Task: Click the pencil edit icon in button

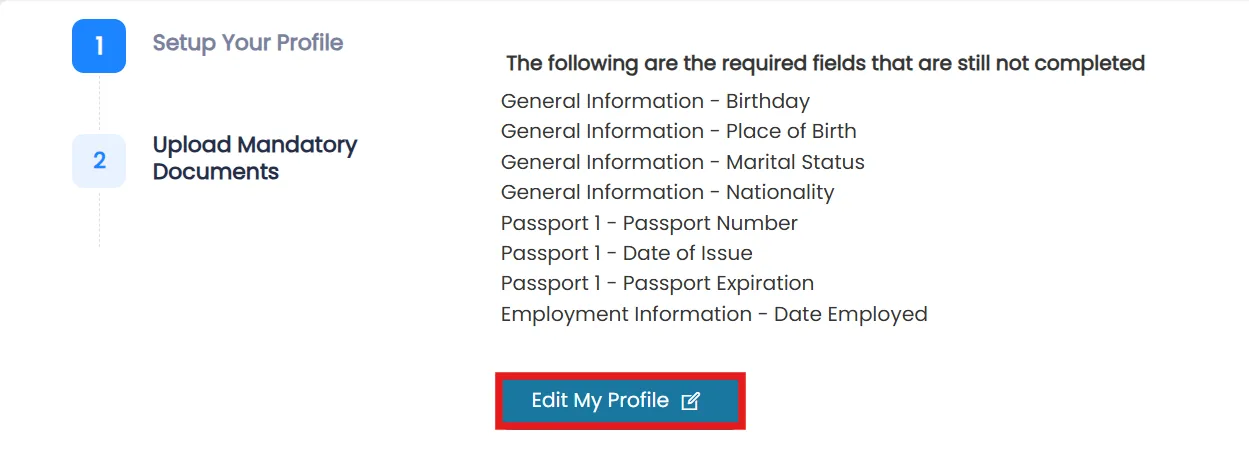Action: coord(690,401)
